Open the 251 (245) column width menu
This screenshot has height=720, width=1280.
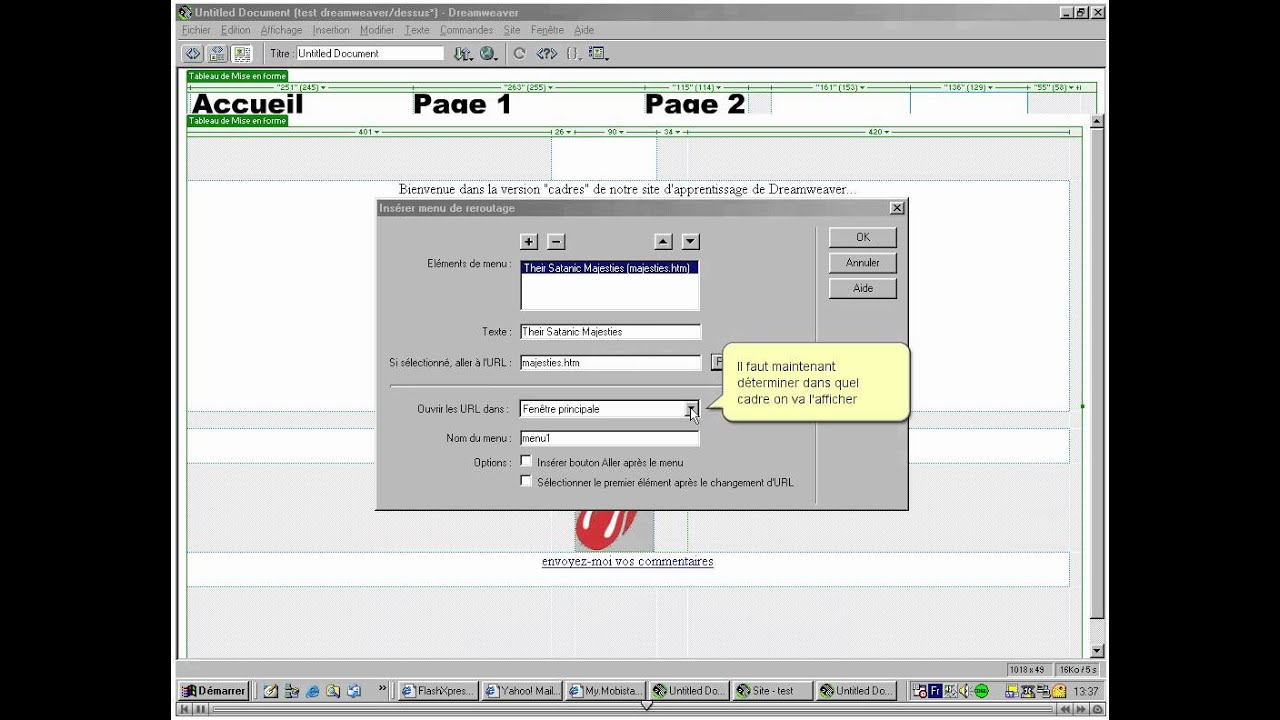(299, 88)
